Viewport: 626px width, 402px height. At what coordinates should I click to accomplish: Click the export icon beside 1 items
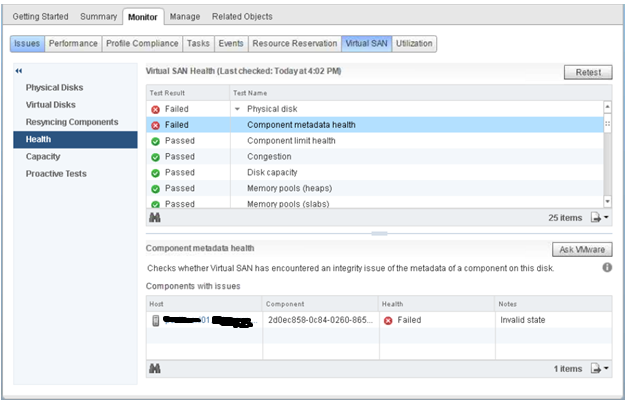click(x=594, y=368)
